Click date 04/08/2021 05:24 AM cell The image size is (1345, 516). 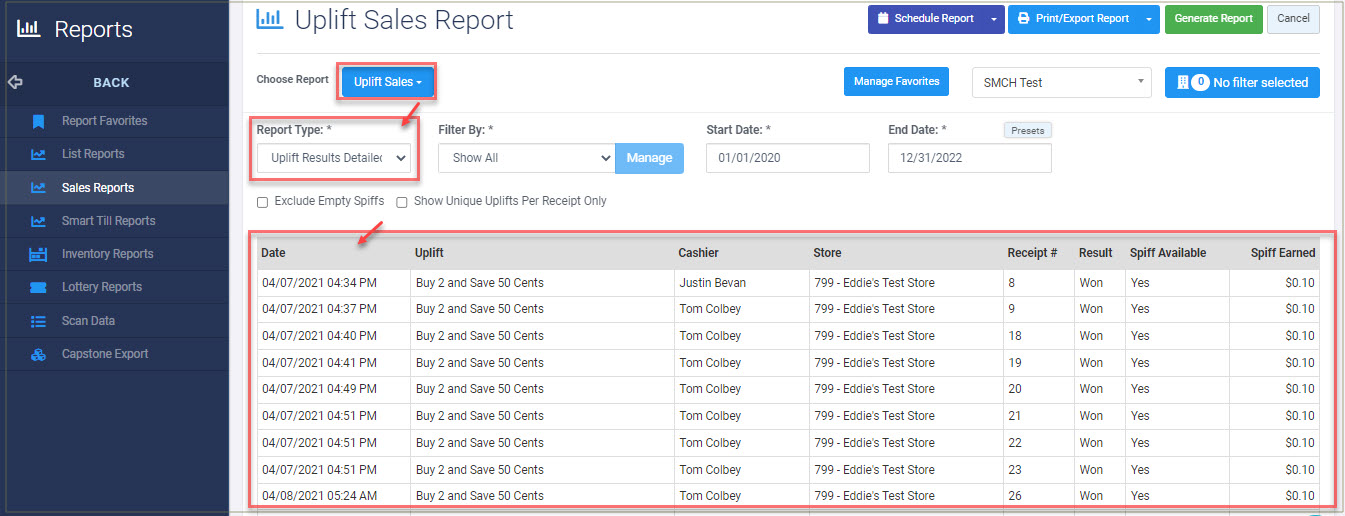334,496
